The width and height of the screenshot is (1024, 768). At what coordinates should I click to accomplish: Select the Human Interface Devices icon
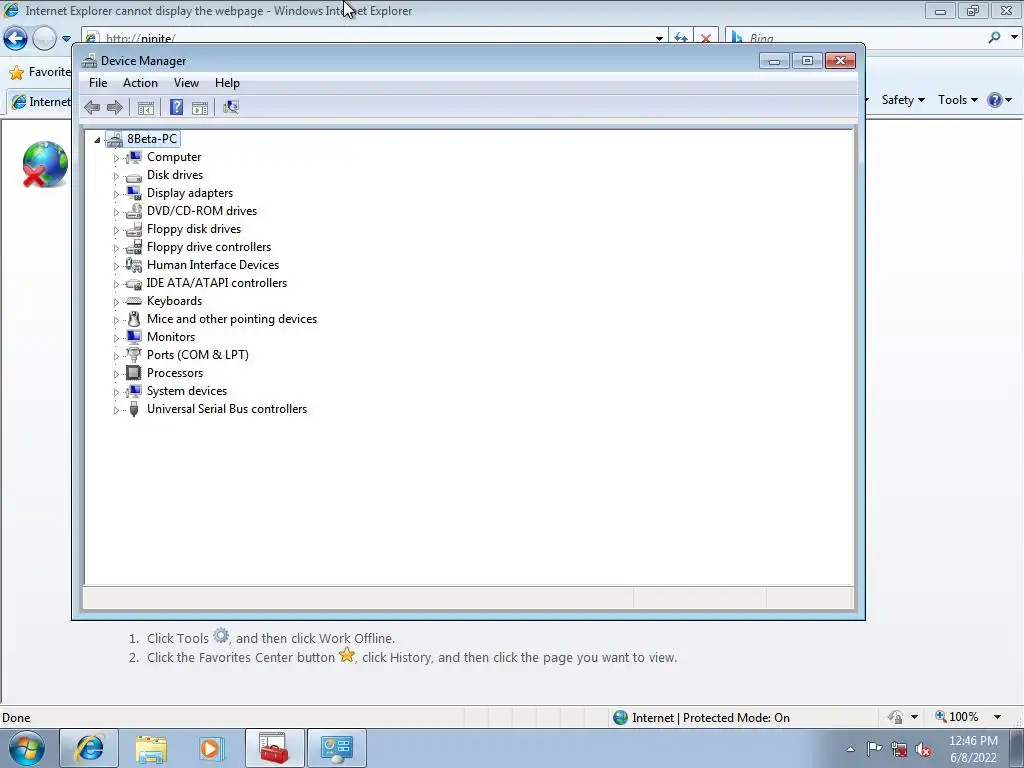133,265
